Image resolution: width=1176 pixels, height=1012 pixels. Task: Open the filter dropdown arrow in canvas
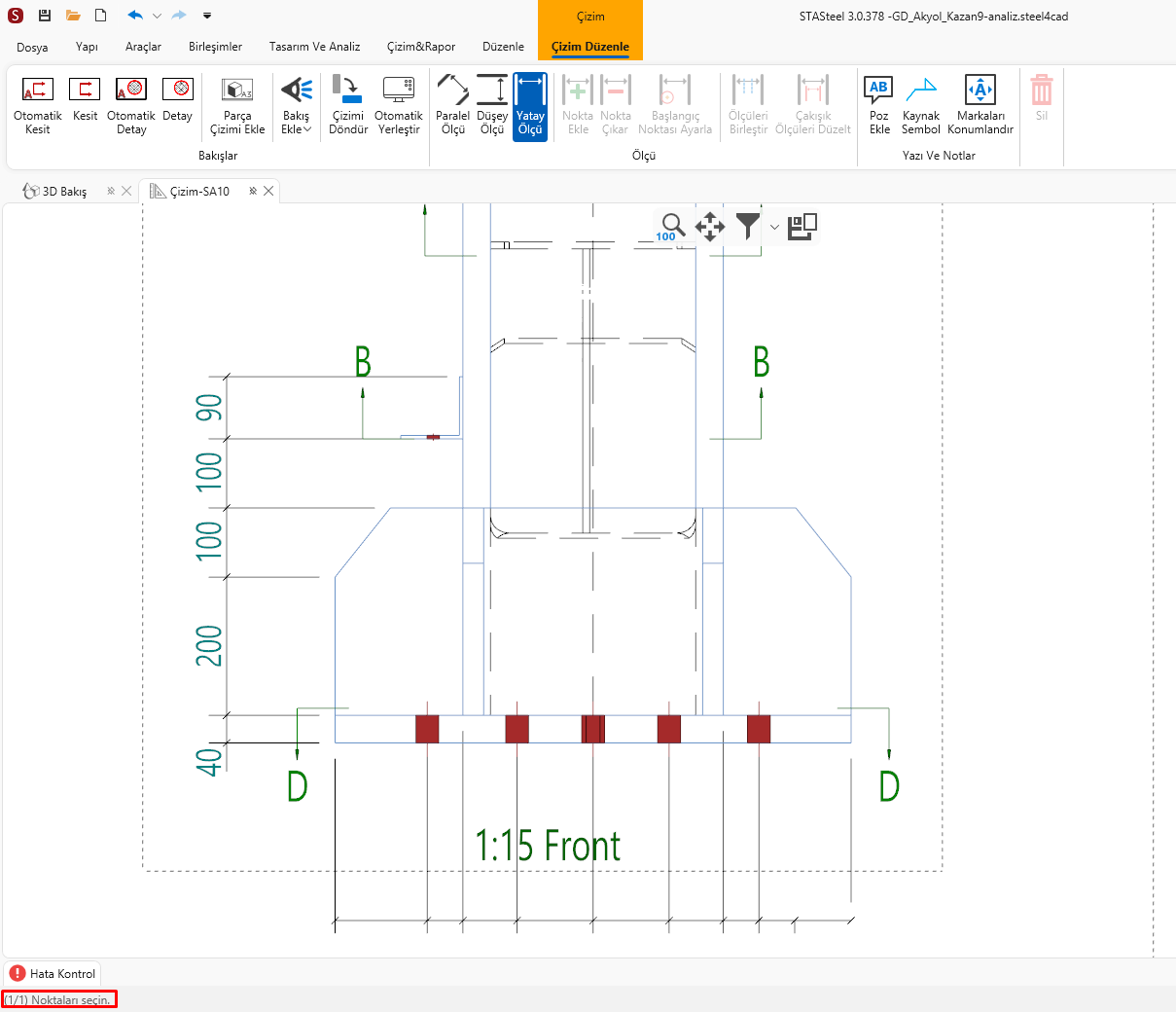click(x=774, y=228)
